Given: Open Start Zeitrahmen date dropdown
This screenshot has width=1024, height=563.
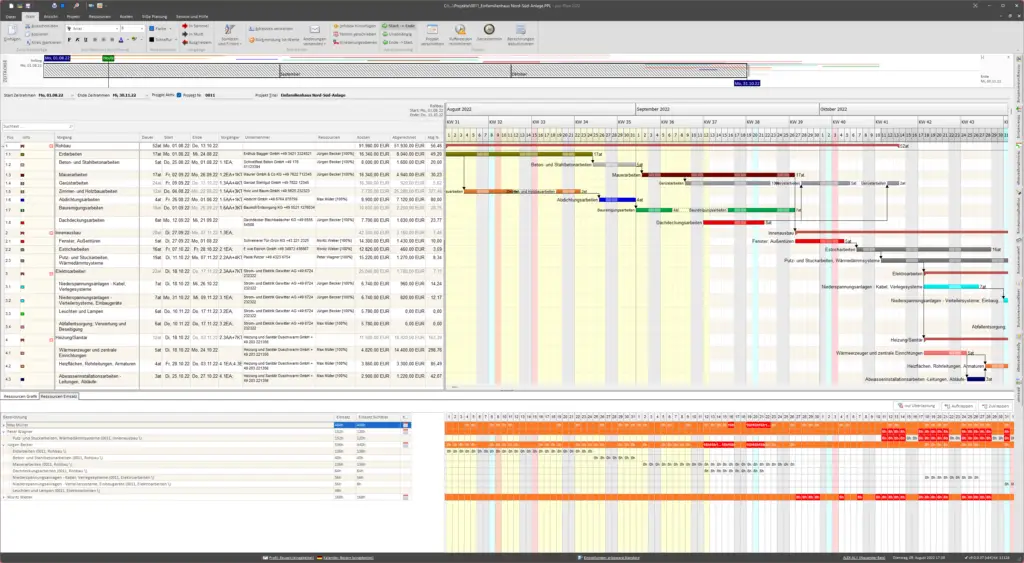Looking at the screenshot, I should (x=72, y=95).
